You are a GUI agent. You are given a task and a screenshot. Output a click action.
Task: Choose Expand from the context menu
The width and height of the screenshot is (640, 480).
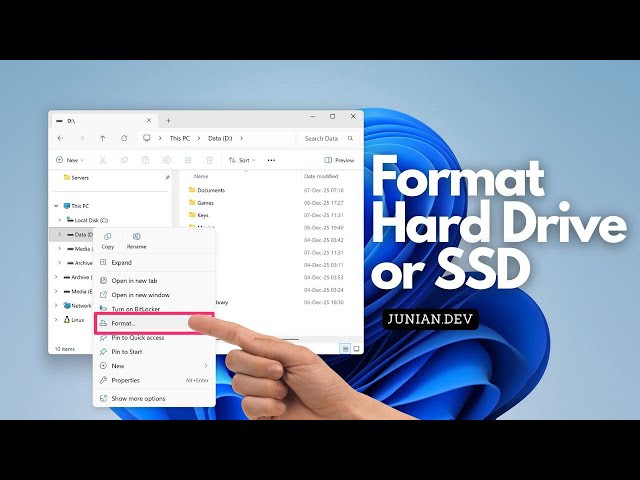tap(154, 262)
